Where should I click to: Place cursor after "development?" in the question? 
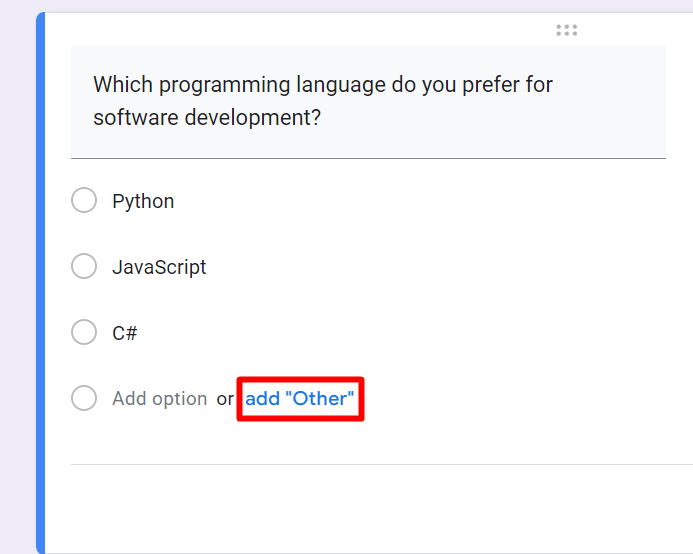(x=322, y=118)
